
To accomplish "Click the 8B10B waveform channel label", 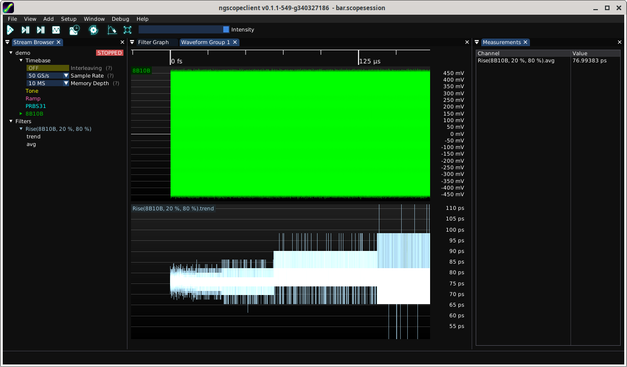I will [141, 70].
